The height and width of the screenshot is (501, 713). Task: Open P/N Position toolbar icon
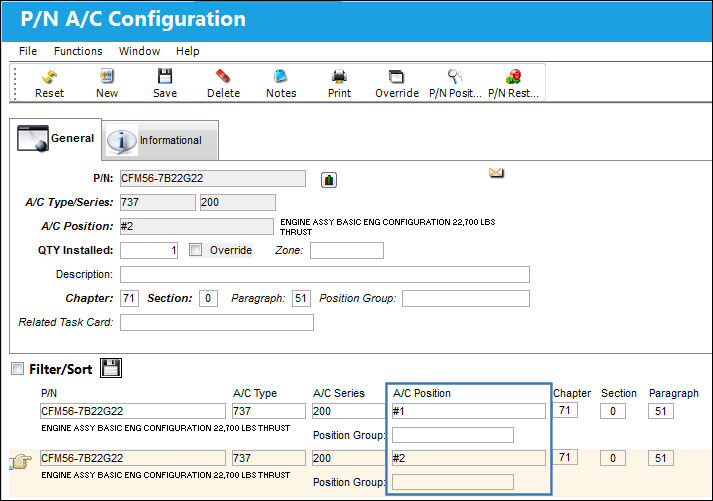click(x=455, y=76)
